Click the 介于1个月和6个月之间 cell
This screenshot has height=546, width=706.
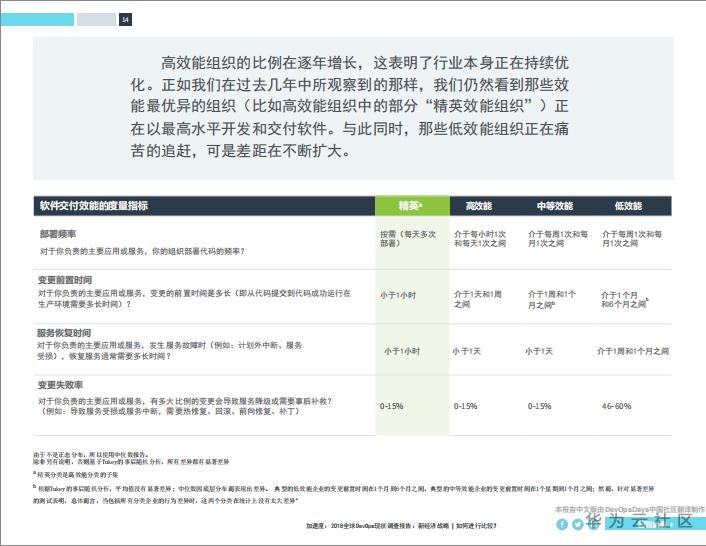point(625,299)
